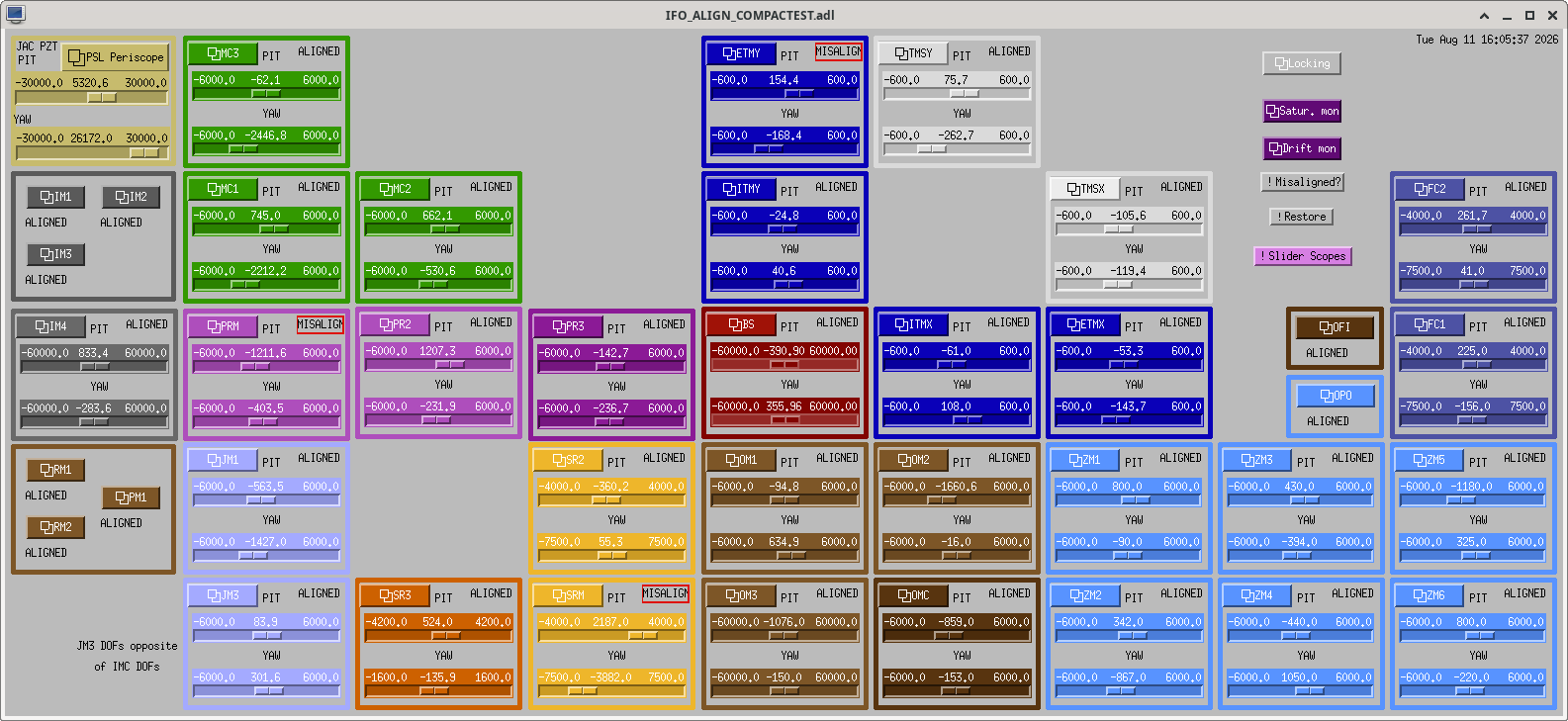Toggle the BS ALIGNED status
The height and width of the screenshot is (721, 1568).
[x=837, y=322]
